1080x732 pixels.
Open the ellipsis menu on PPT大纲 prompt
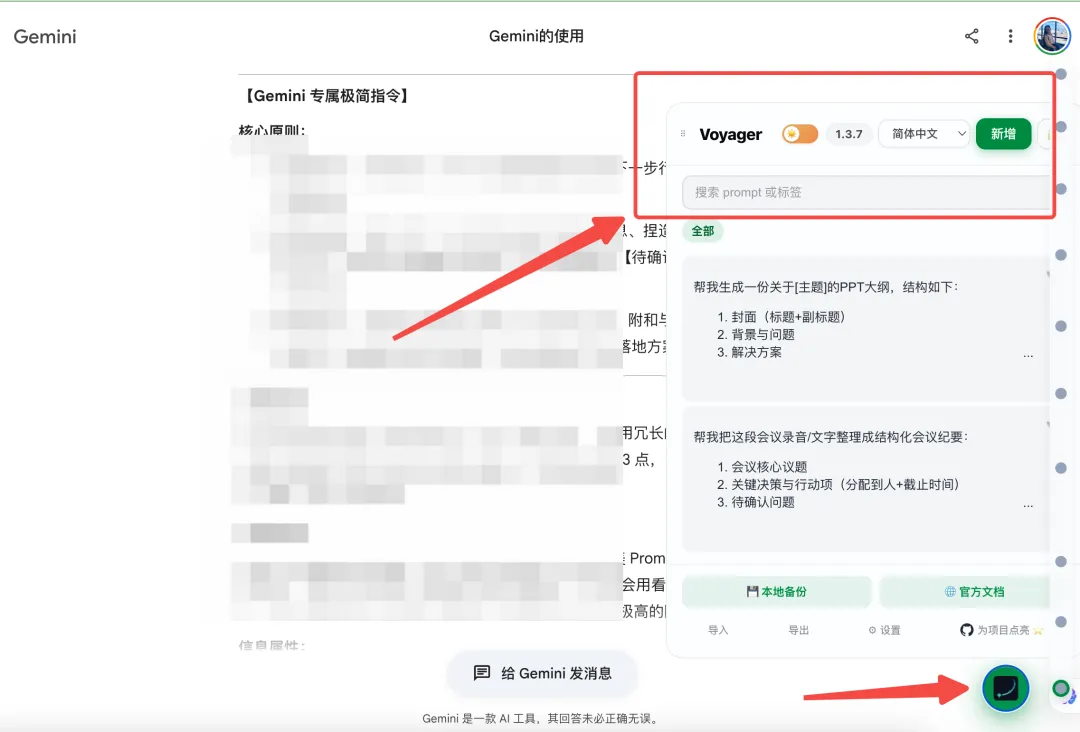(x=1028, y=355)
